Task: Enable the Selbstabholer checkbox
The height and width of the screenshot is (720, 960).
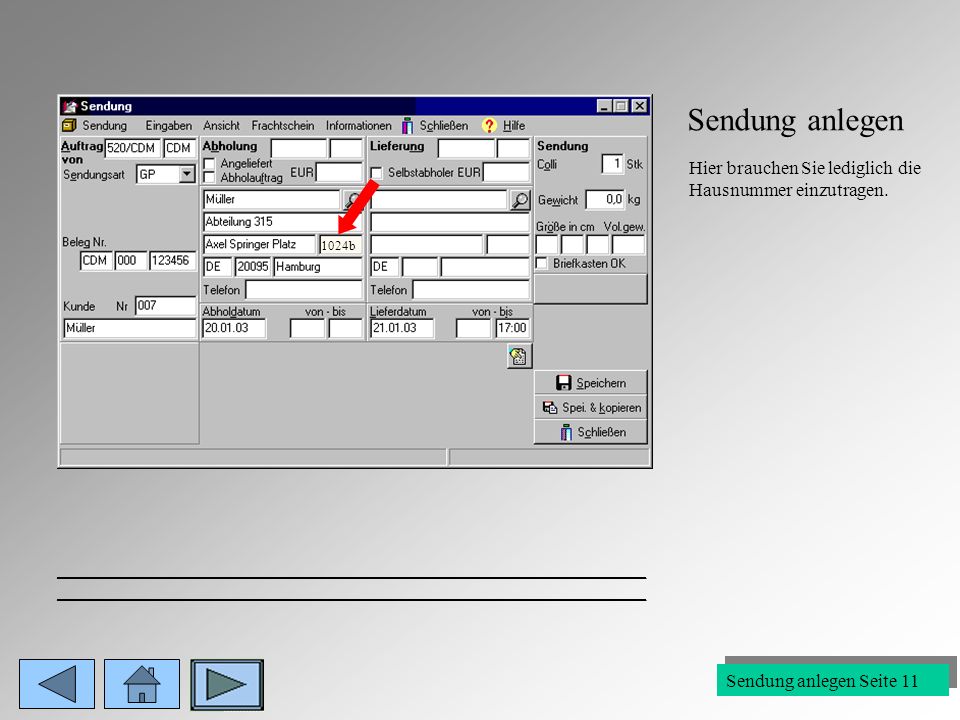Action: click(x=377, y=173)
